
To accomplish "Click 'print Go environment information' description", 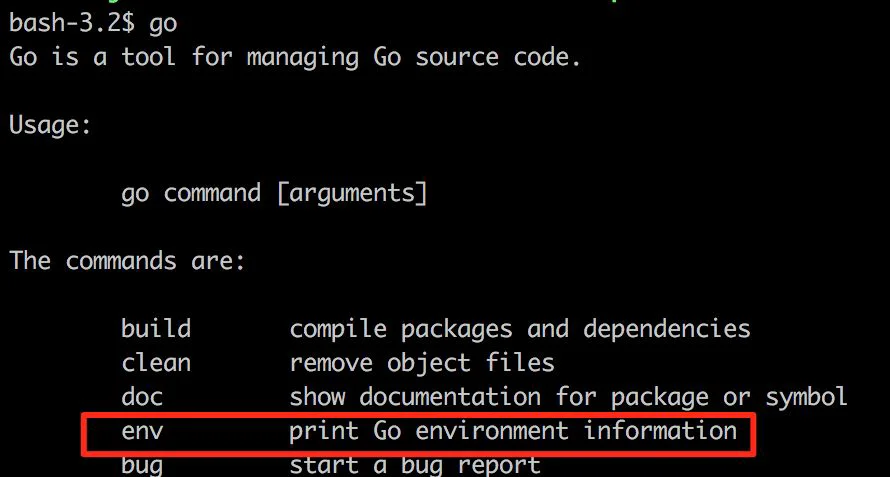I will [513, 432].
